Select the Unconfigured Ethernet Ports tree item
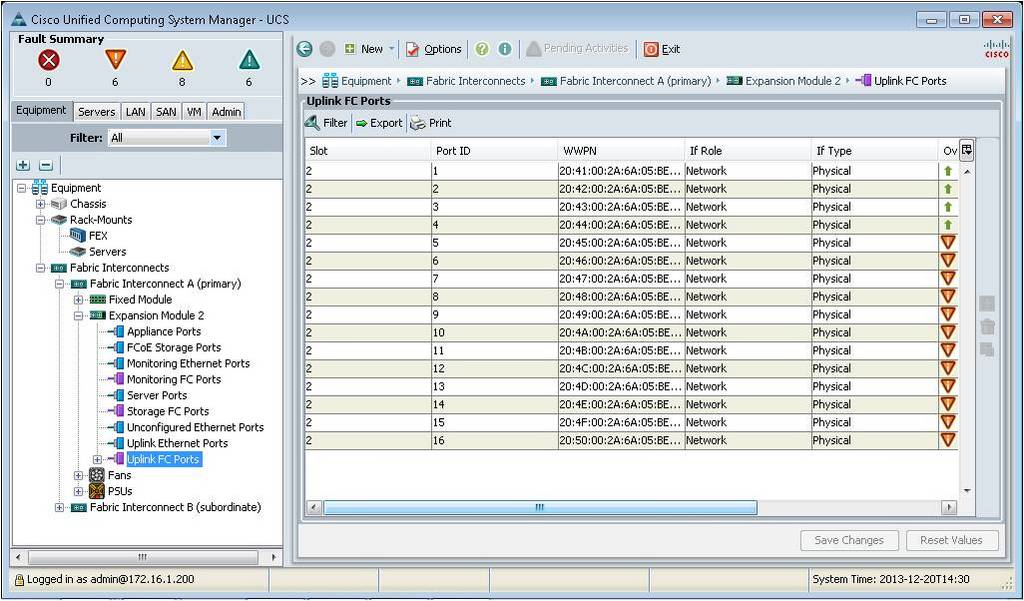1024x601 pixels. (195, 427)
